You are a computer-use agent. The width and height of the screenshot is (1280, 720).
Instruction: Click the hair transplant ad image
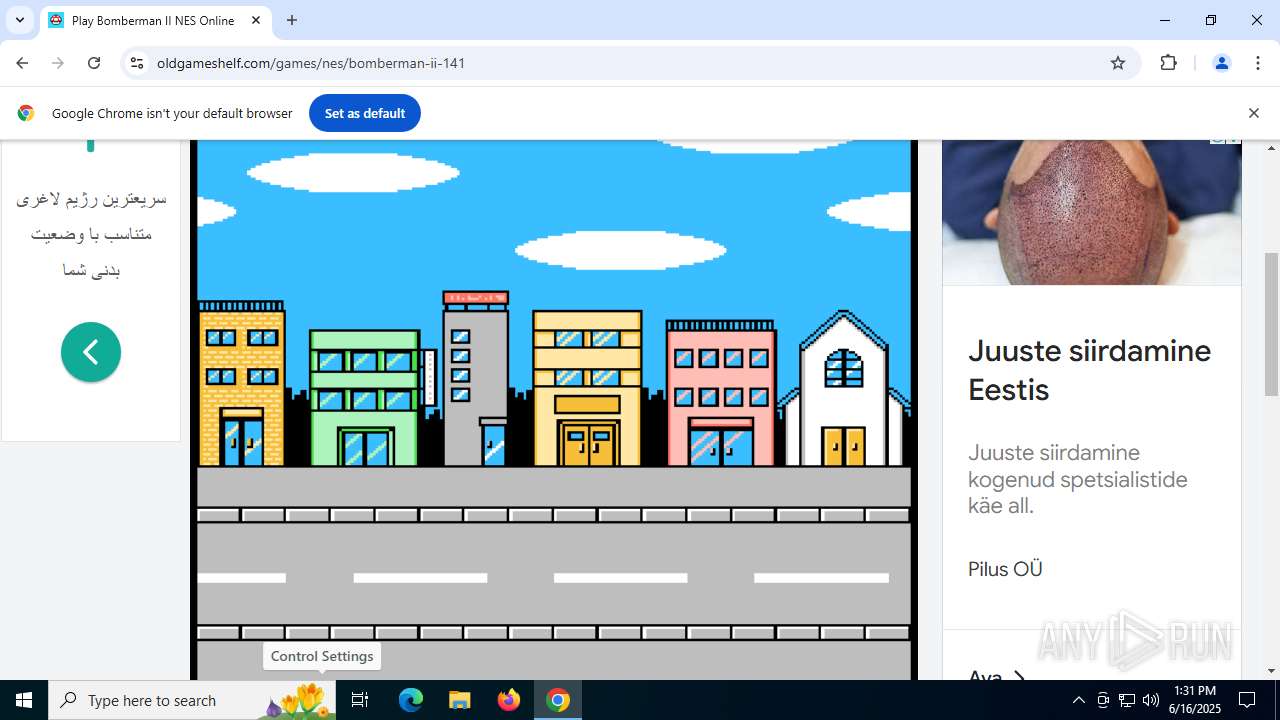pyautogui.click(x=1092, y=212)
